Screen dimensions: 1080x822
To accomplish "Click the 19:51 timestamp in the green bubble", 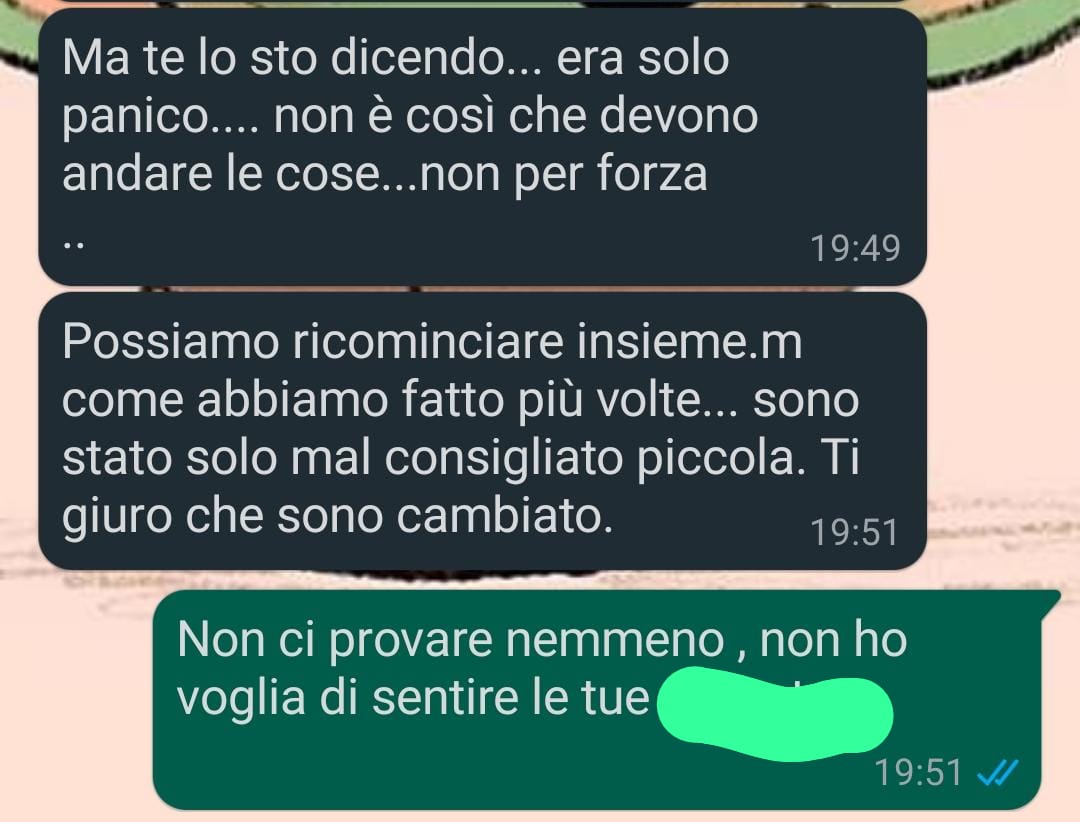I will (918, 773).
